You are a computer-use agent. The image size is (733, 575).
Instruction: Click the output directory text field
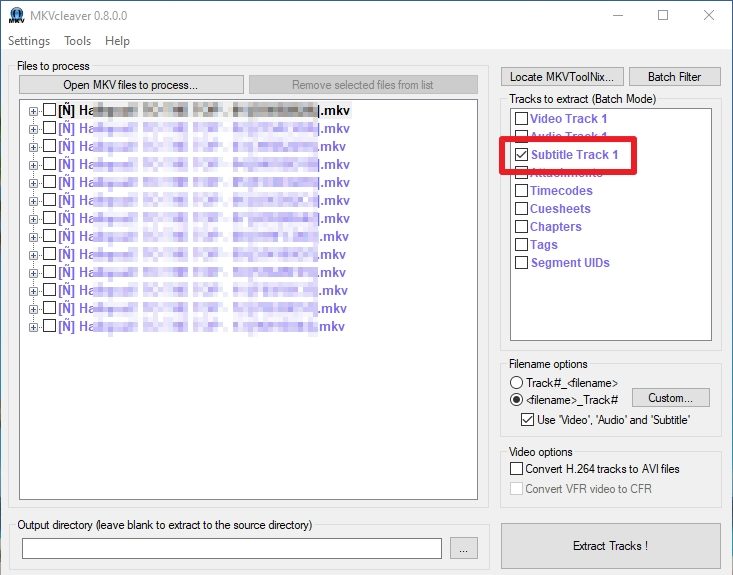(x=232, y=548)
